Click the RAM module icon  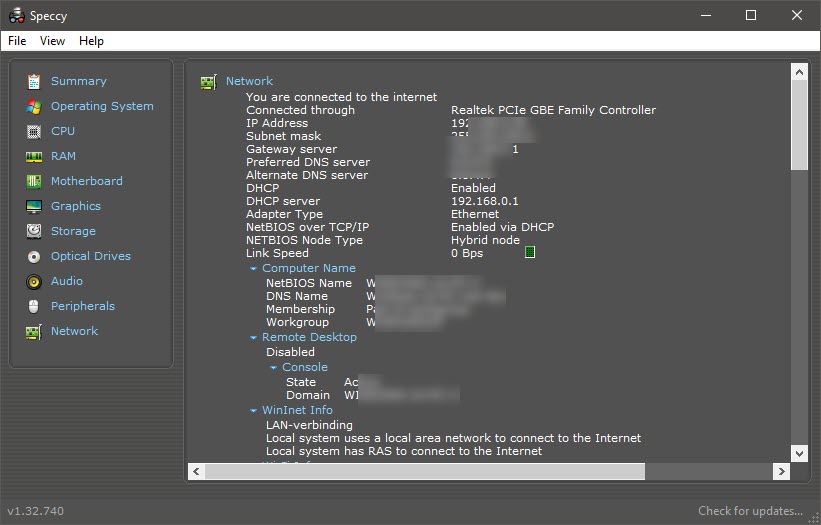(x=34, y=157)
